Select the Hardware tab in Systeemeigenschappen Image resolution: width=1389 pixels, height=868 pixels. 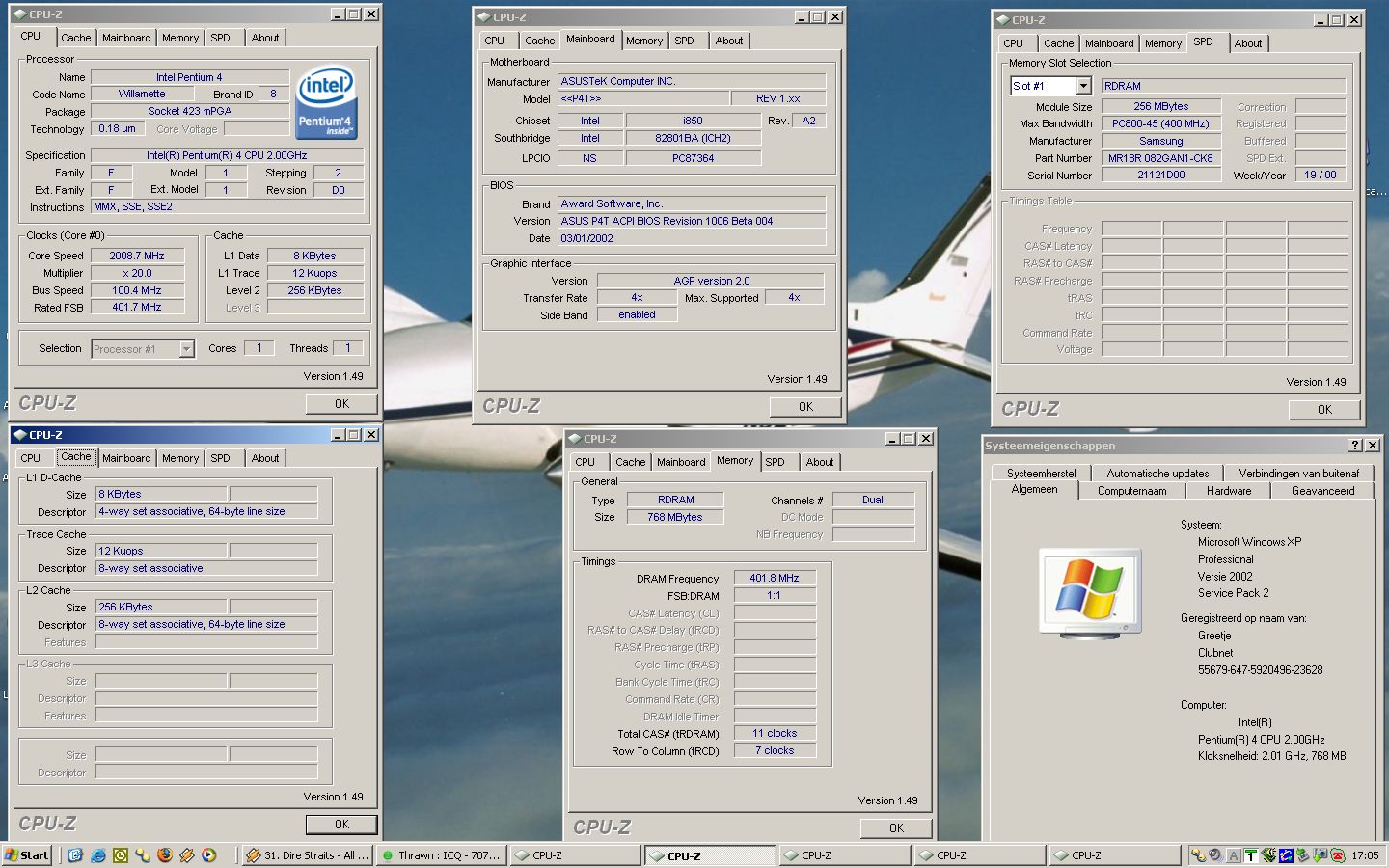pyautogui.click(x=1228, y=491)
